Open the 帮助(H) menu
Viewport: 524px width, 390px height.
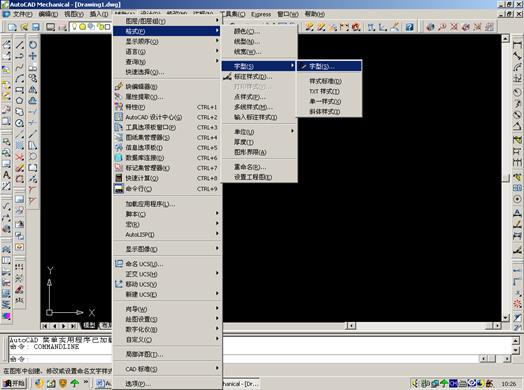(314, 14)
